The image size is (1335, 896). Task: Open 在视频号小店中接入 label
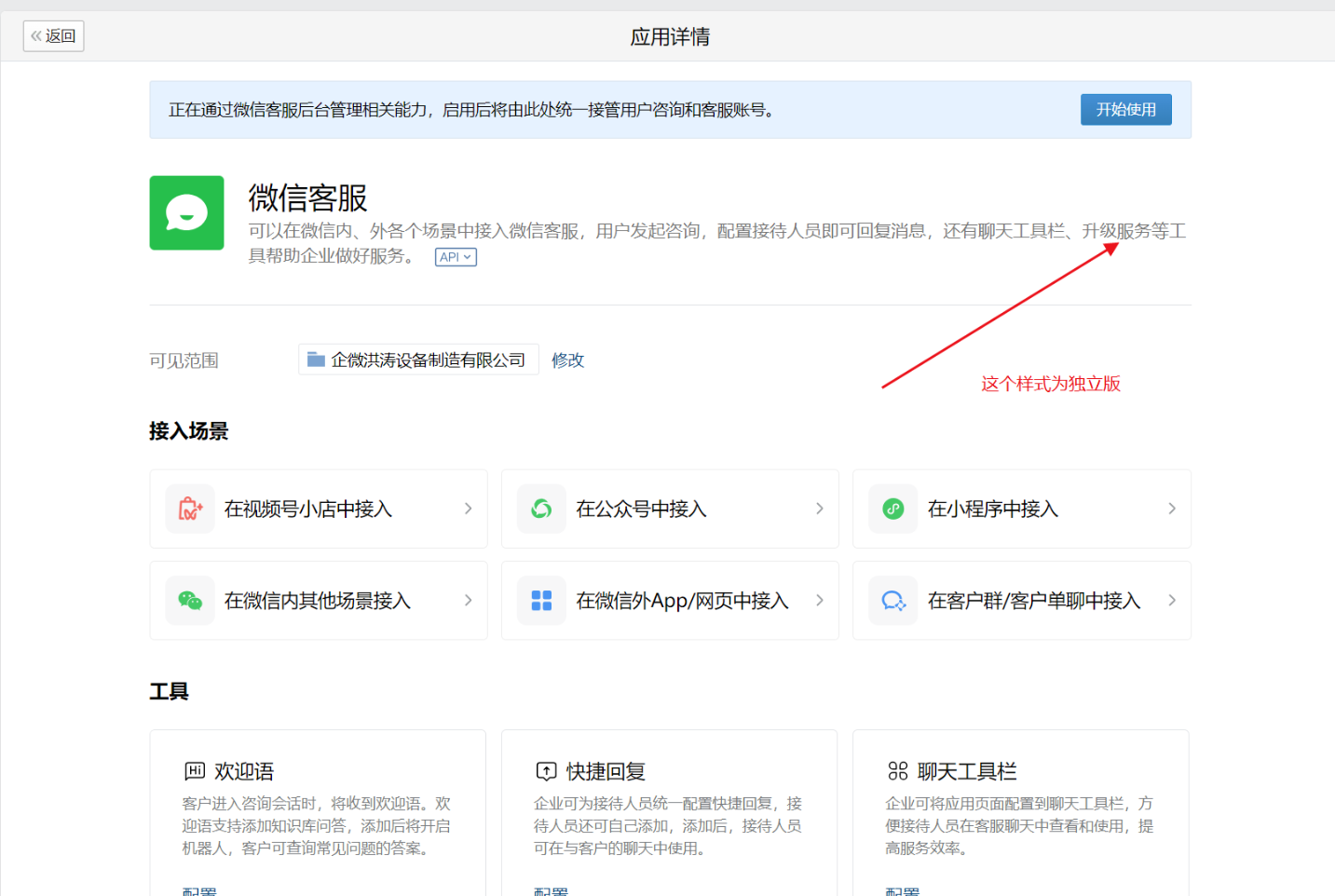point(308,509)
